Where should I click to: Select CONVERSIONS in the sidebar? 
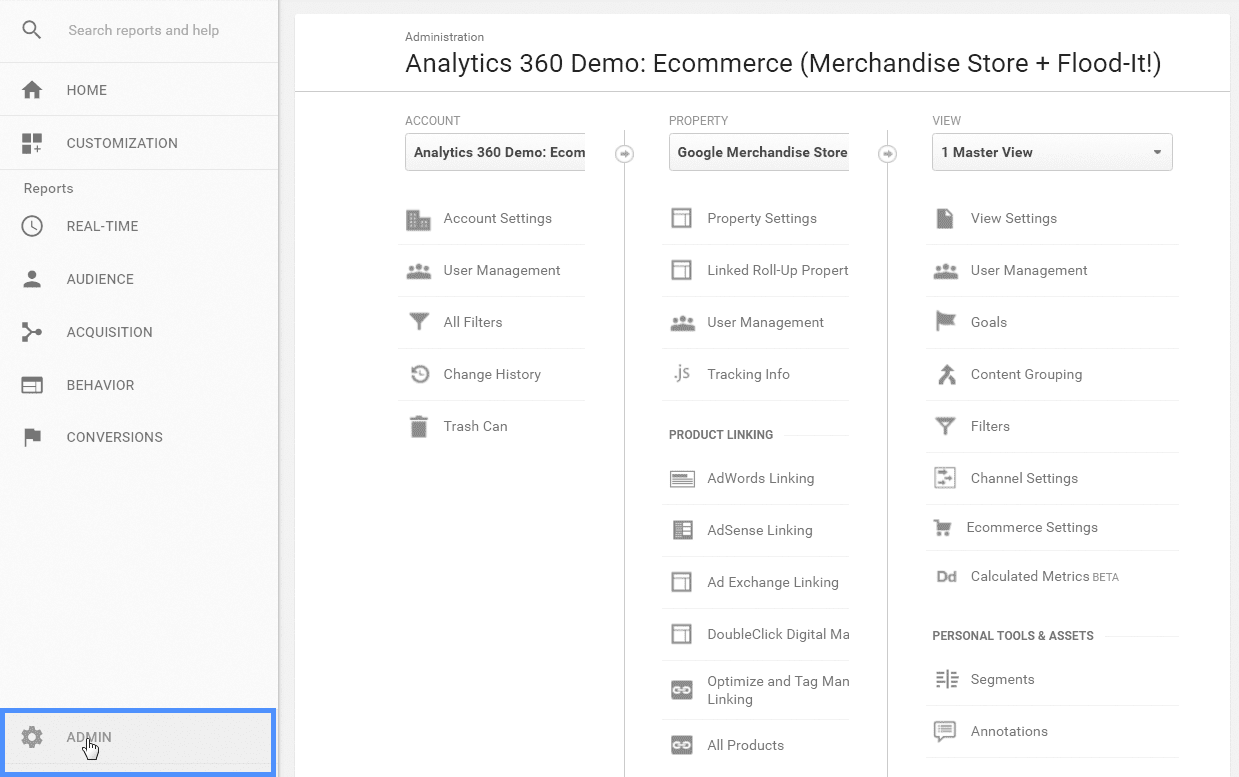click(114, 437)
